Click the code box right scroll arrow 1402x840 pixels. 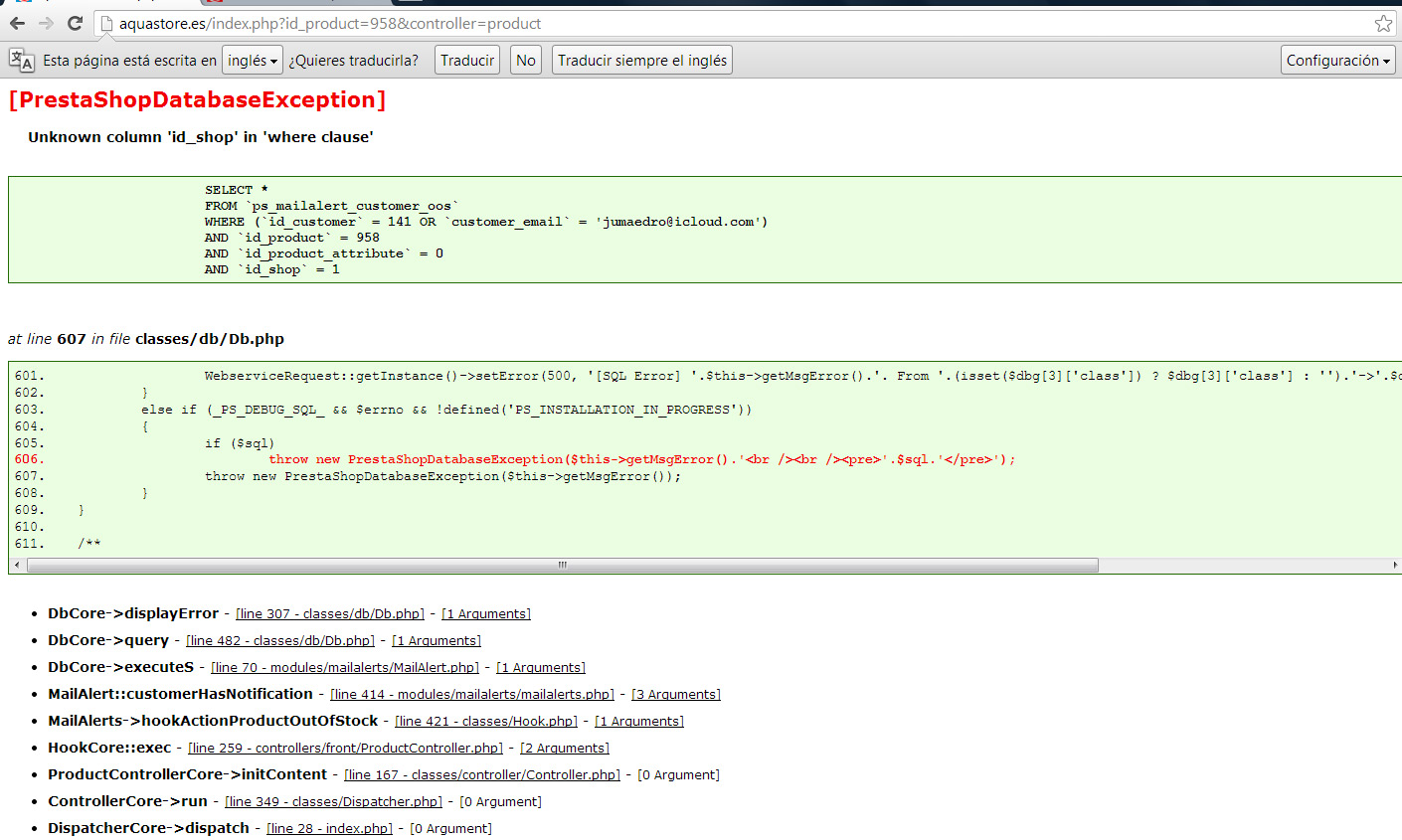[1394, 566]
